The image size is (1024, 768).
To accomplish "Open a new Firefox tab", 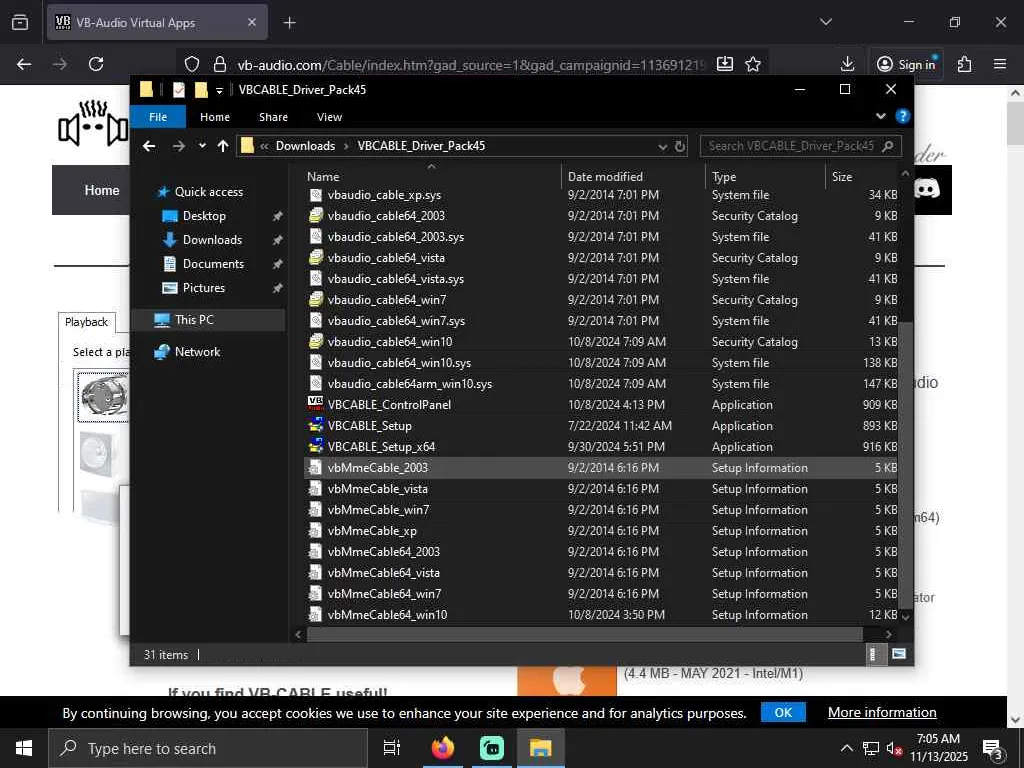I will [289, 23].
